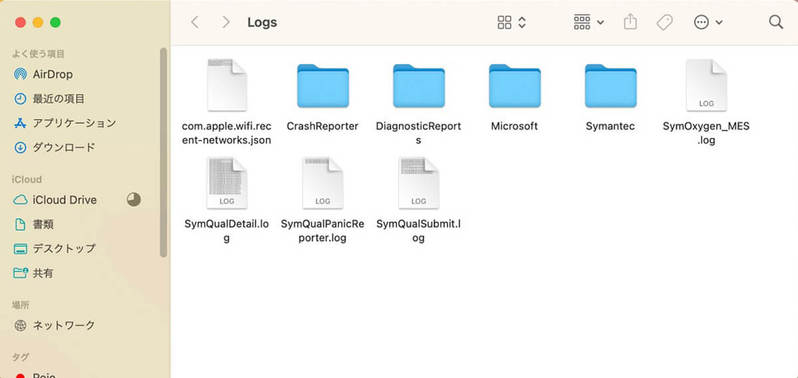This screenshot has width=798, height=378.
Task: Click the Logs window title
Action: (262, 22)
